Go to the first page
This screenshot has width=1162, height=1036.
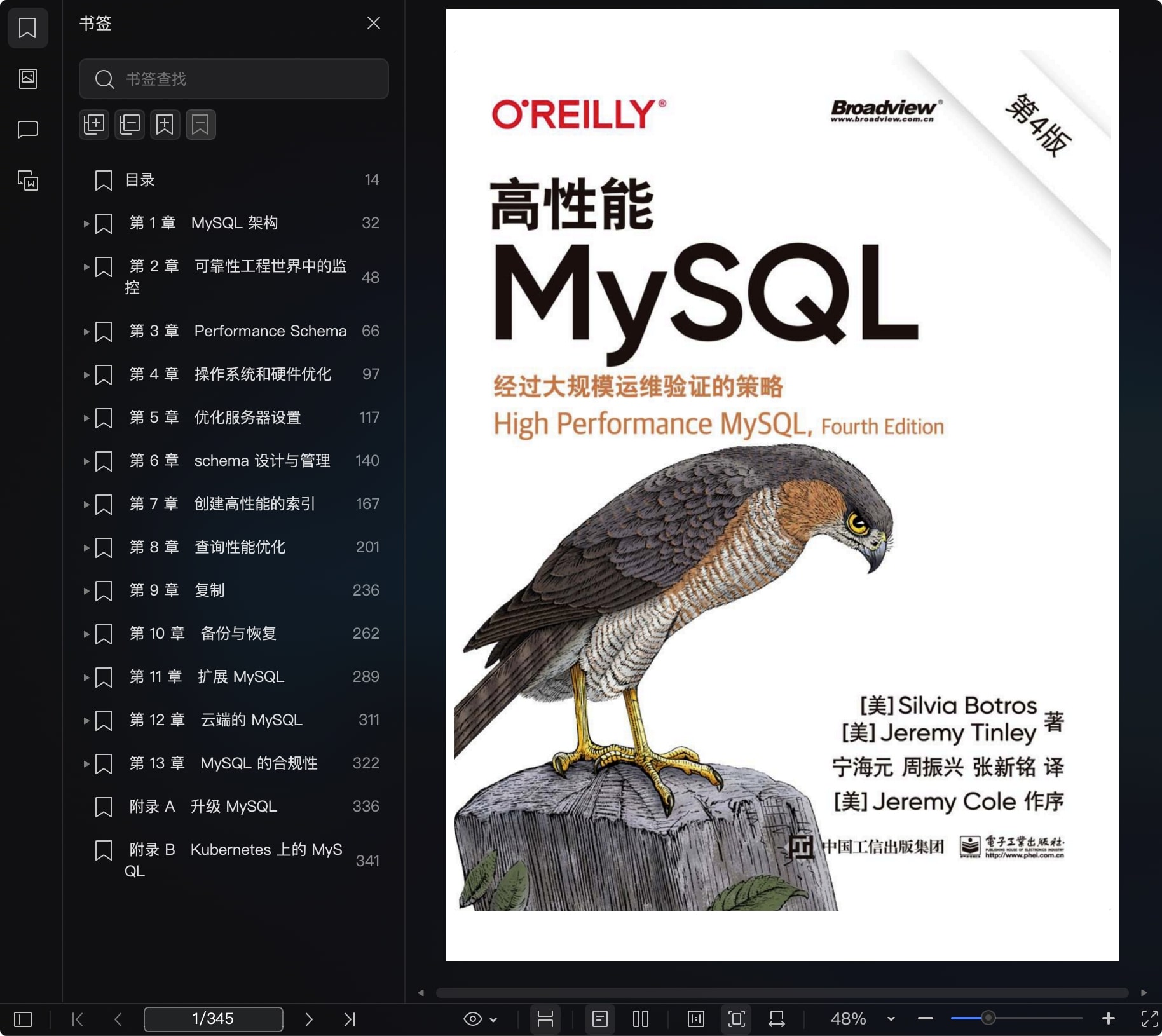[78, 1019]
